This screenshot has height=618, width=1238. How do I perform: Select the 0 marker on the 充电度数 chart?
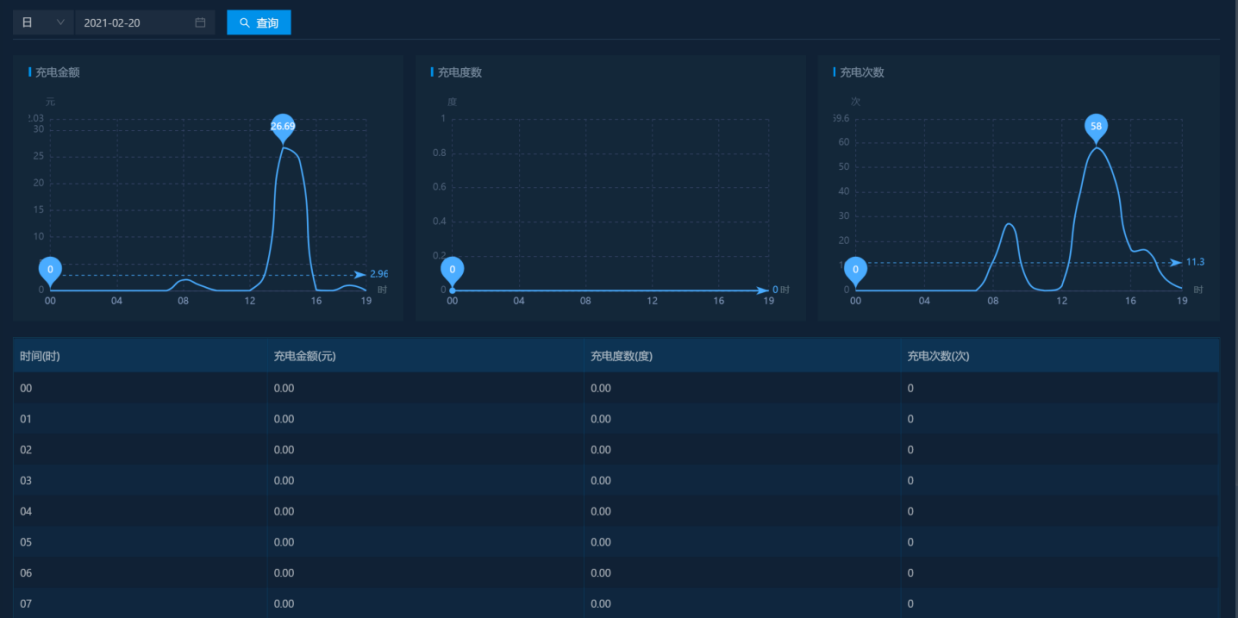pos(452,268)
